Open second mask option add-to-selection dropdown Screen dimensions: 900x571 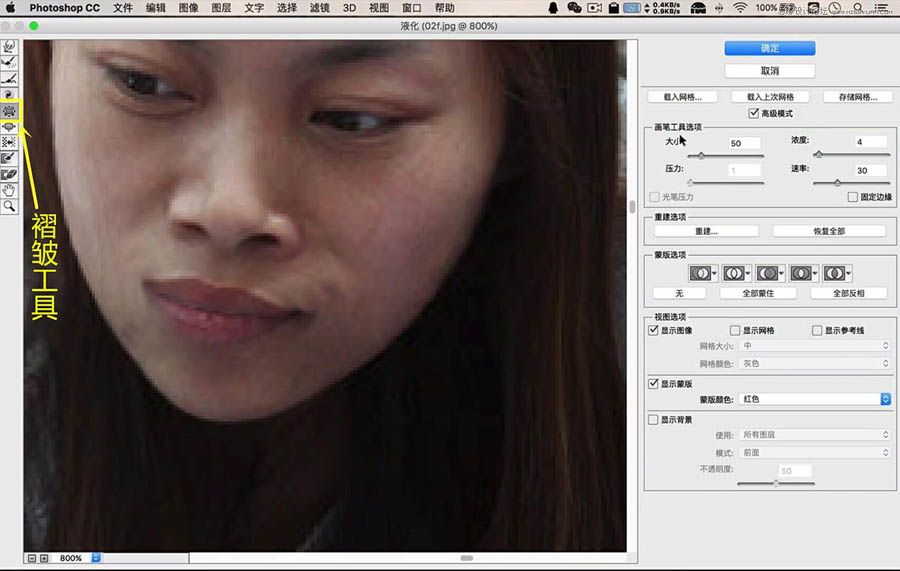[736, 273]
